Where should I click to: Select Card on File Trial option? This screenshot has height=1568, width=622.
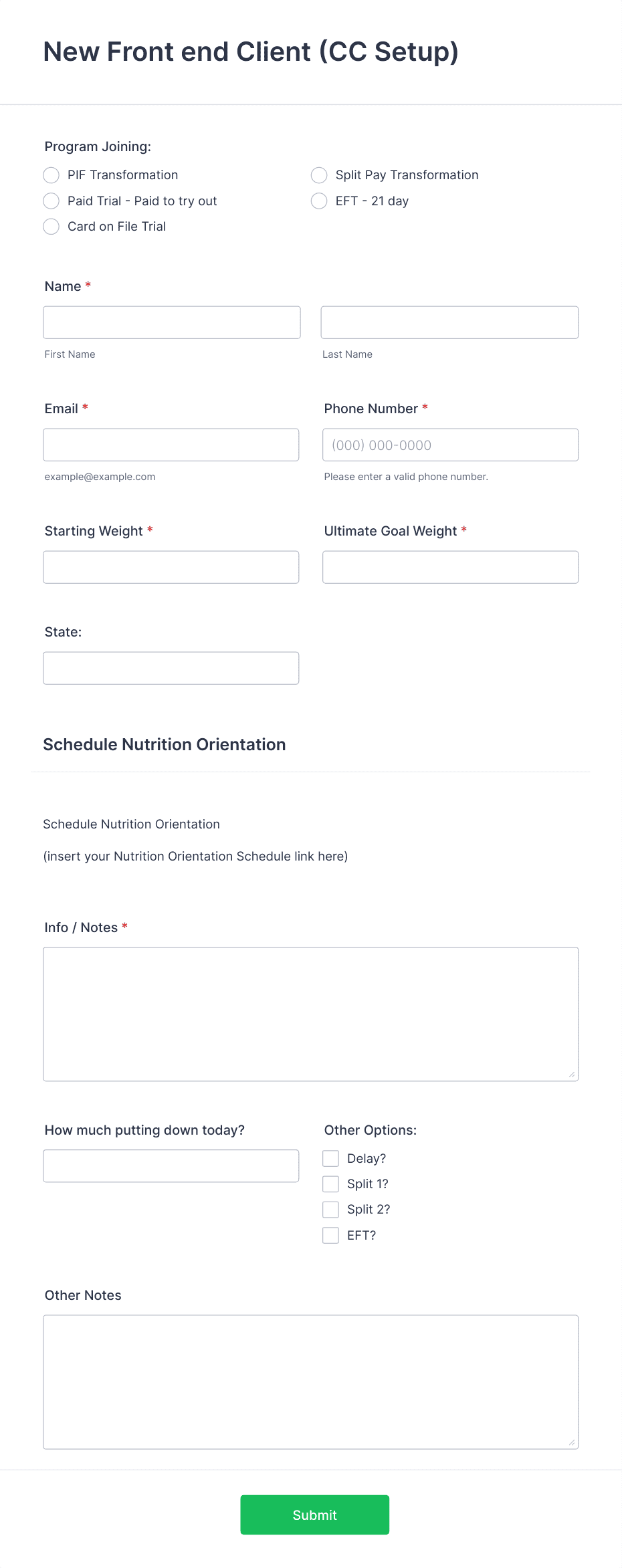[x=51, y=227]
